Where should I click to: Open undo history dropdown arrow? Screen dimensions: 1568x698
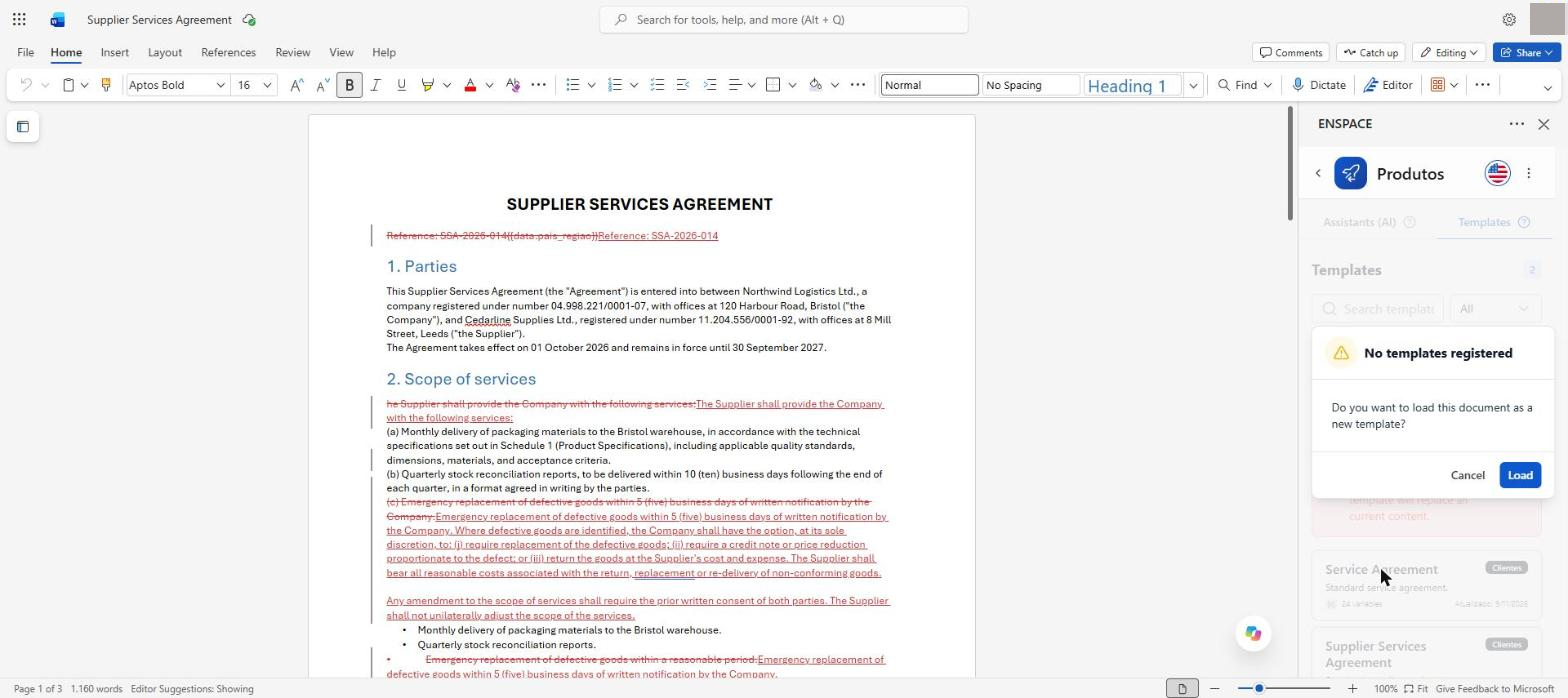pos(44,85)
